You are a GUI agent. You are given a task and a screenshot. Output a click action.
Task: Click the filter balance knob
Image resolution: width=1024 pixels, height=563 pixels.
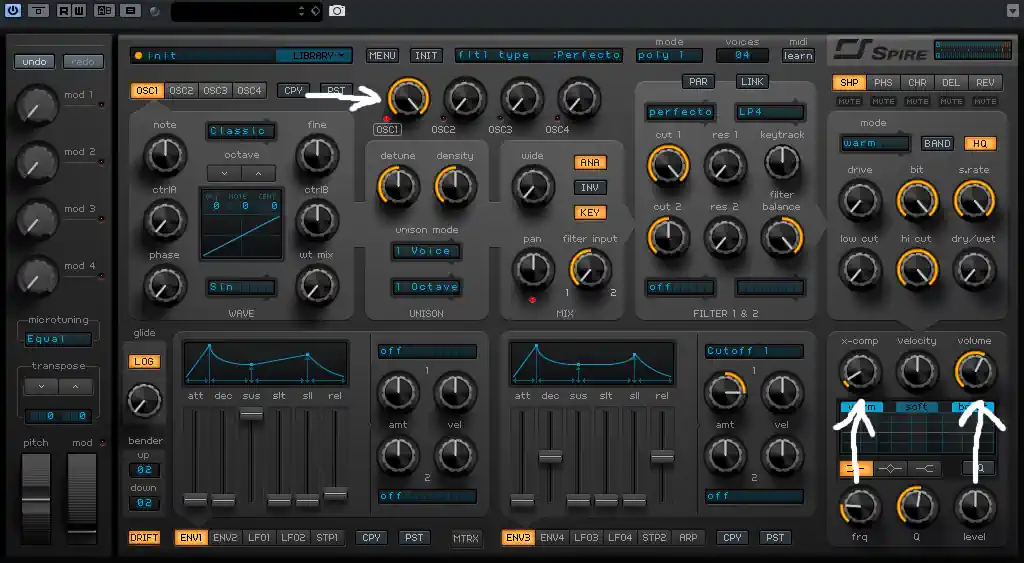[782, 236]
